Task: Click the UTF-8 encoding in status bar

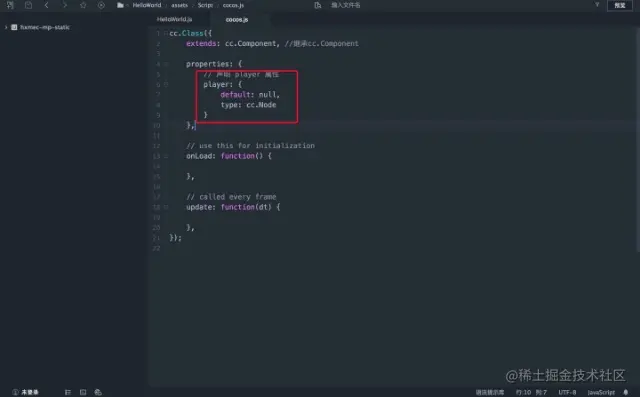Action: (x=567, y=392)
